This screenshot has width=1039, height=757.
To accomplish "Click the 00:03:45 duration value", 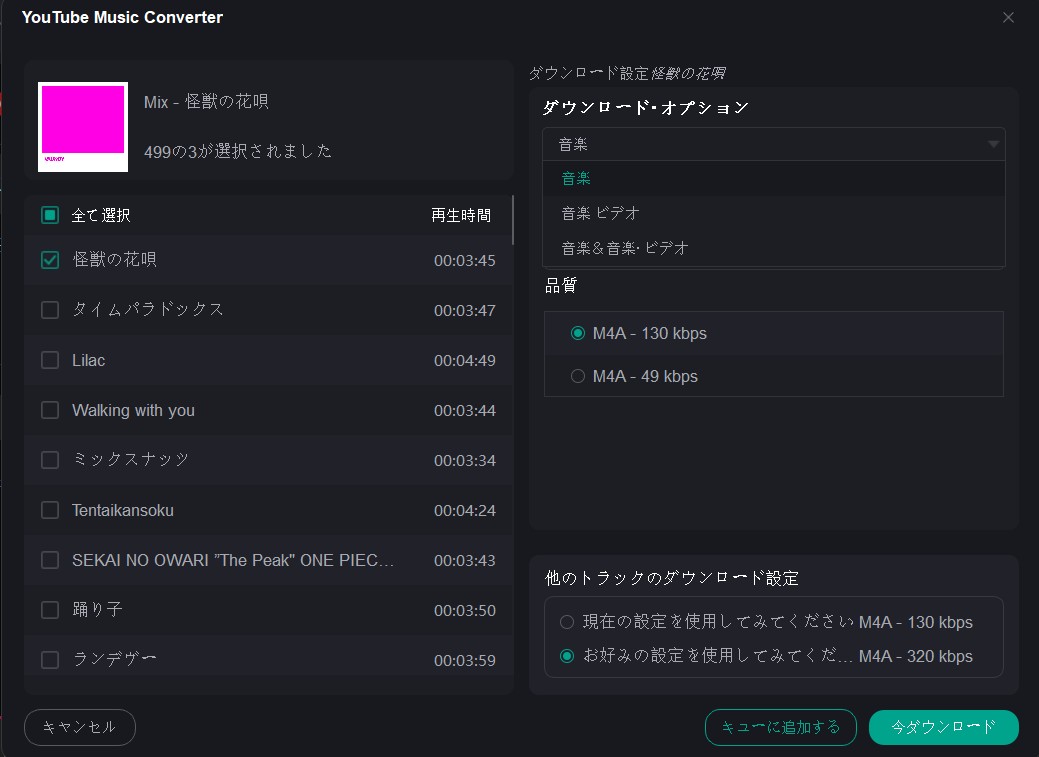I will pyautogui.click(x=465, y=261).
